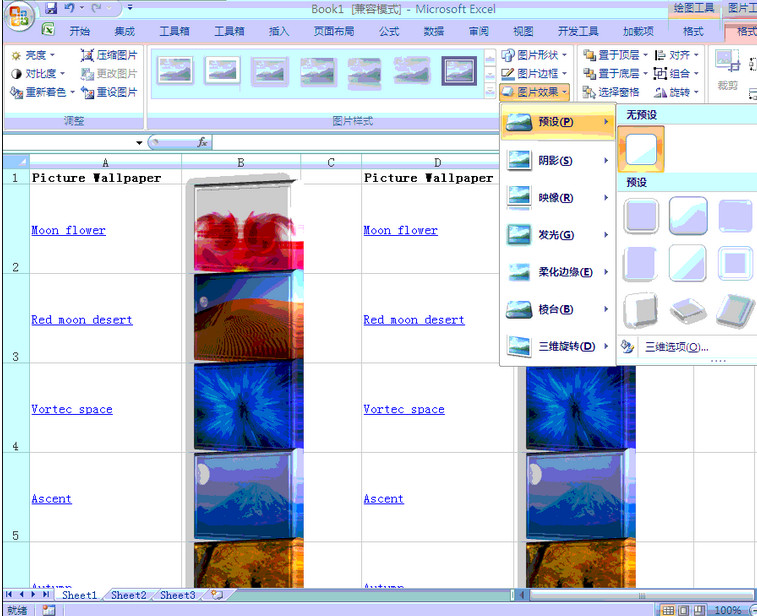Click the 图片效果 picture effects button

coord(534,92)
